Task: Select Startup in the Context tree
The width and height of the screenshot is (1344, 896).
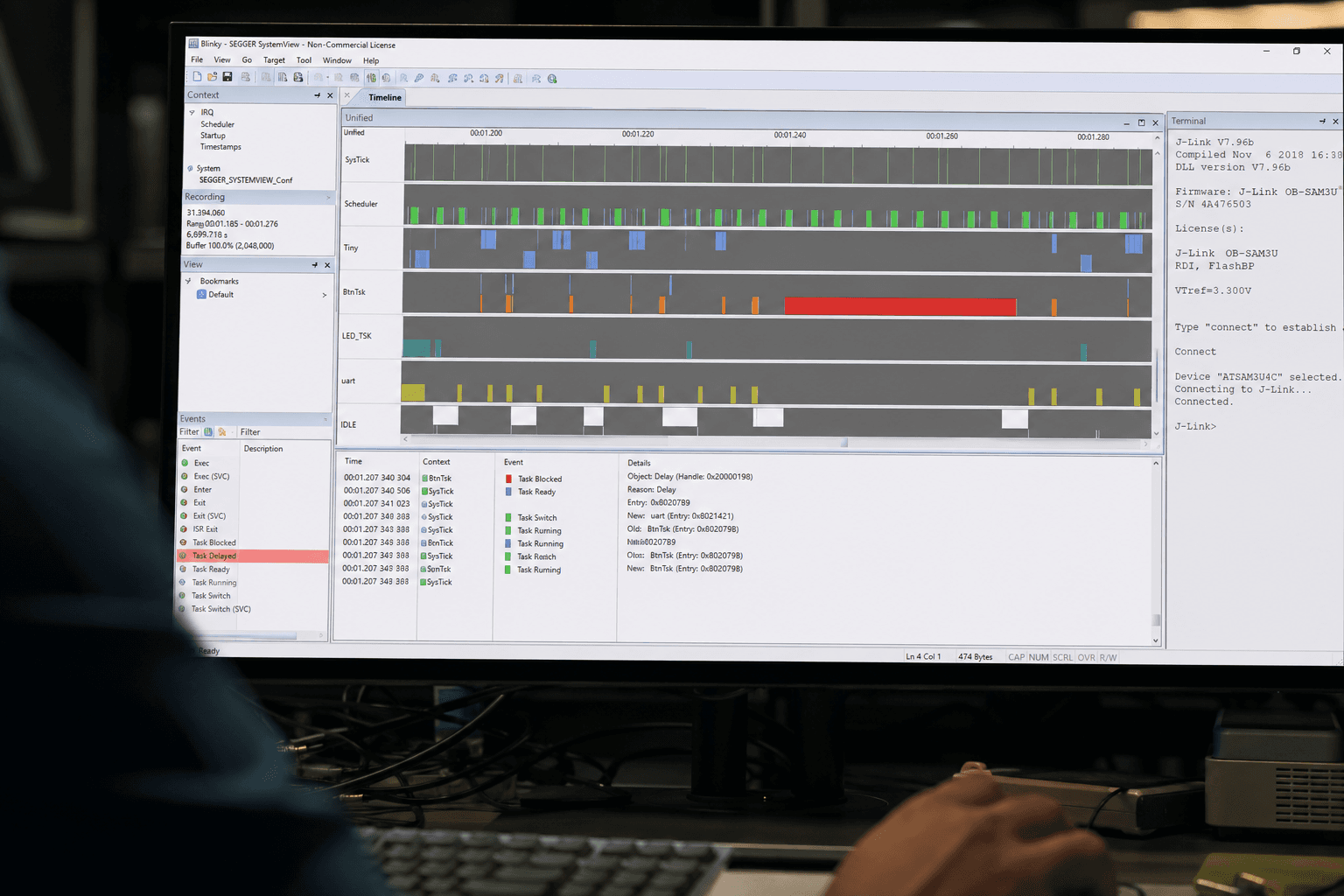Action: 213,136
